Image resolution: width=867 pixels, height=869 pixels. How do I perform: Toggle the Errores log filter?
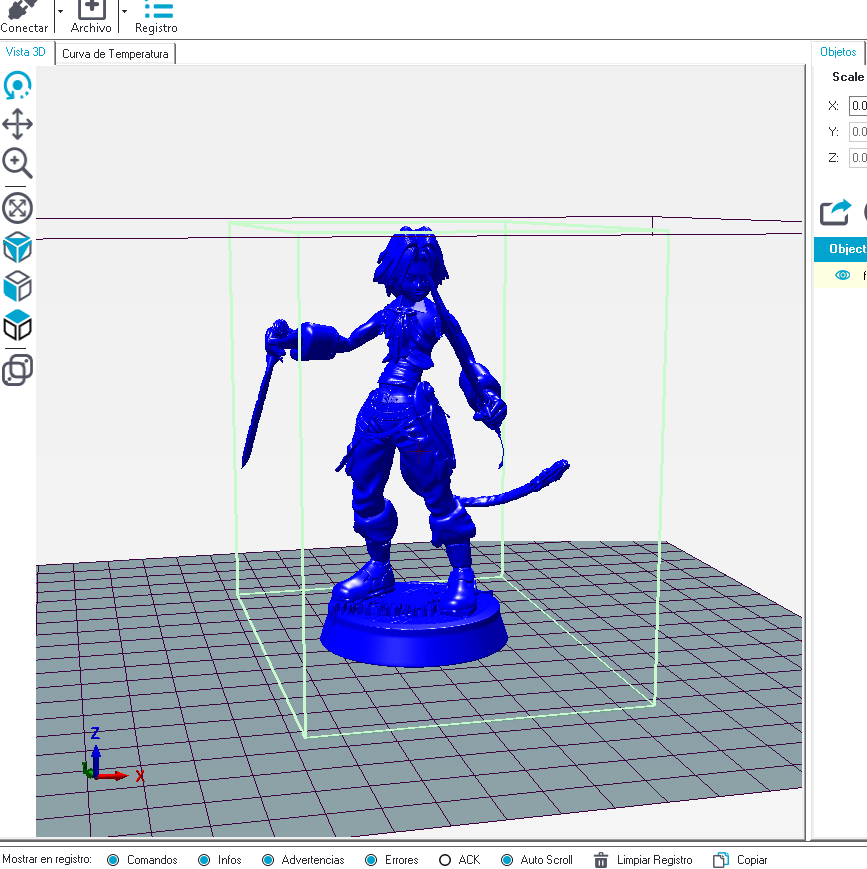coord(372,860)
